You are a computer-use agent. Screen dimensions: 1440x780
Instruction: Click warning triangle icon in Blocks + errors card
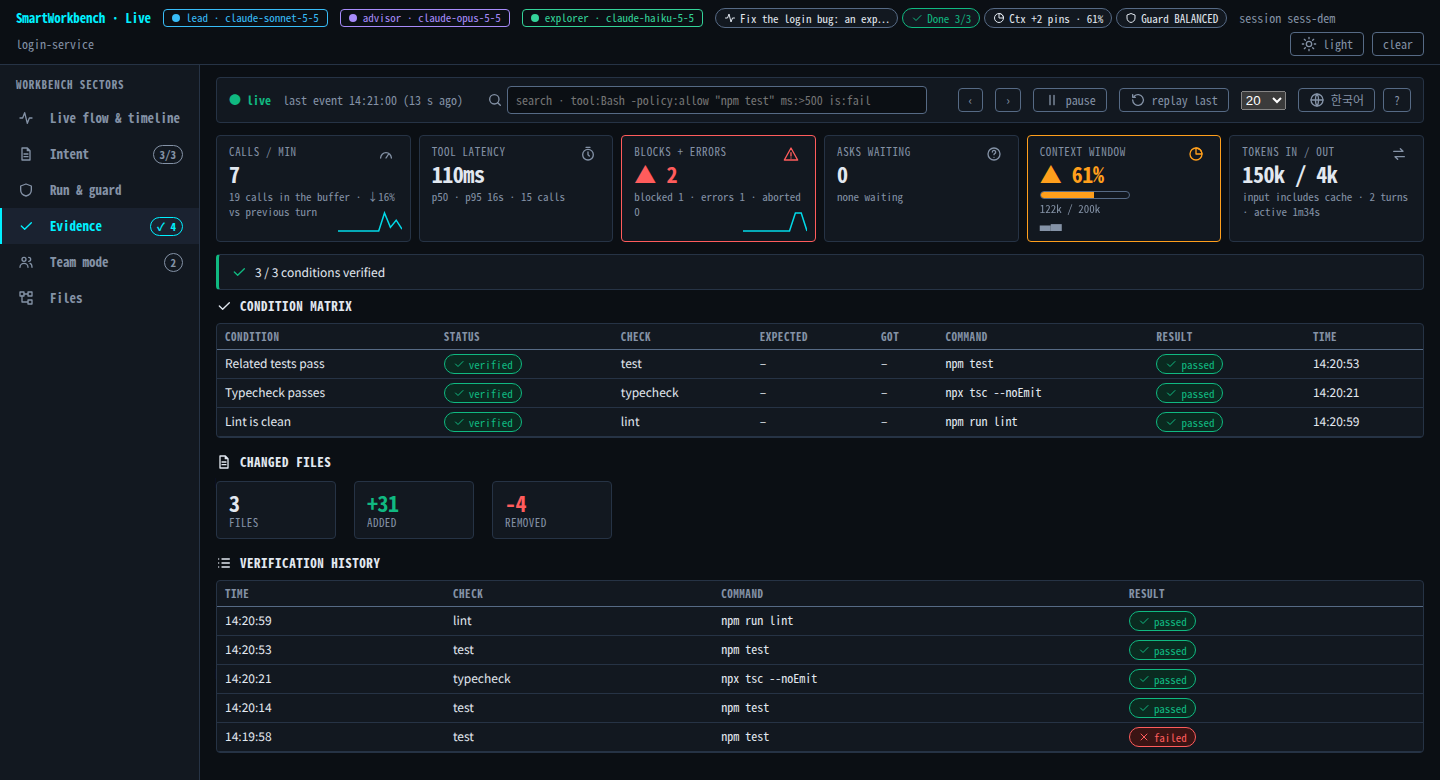point(791,153)
